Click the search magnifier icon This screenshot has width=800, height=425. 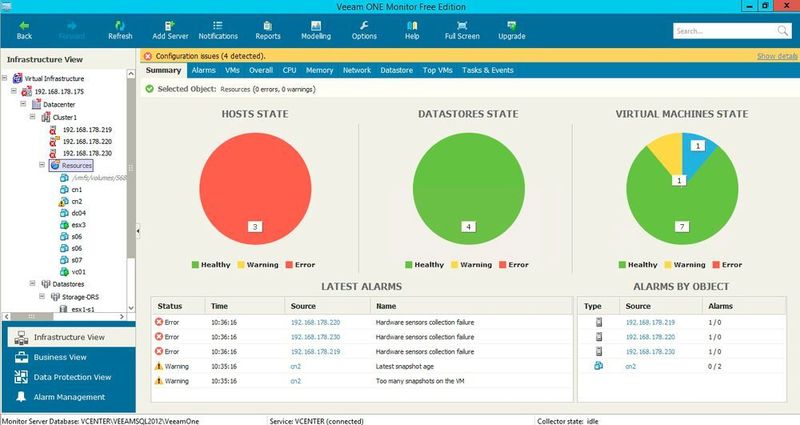click(783, 31)
